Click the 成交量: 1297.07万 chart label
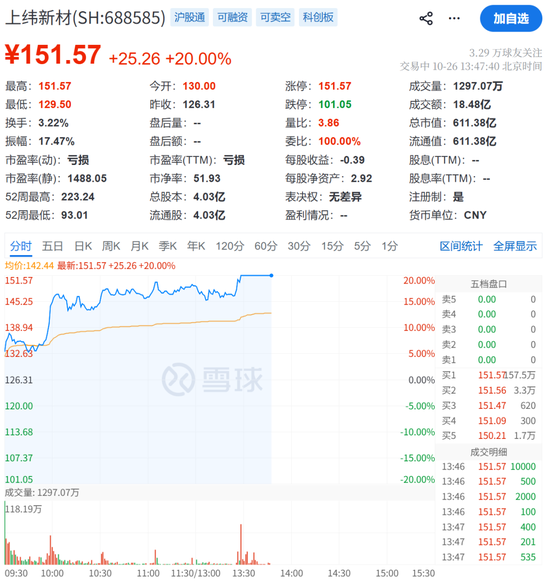 [x=42, y=493]
